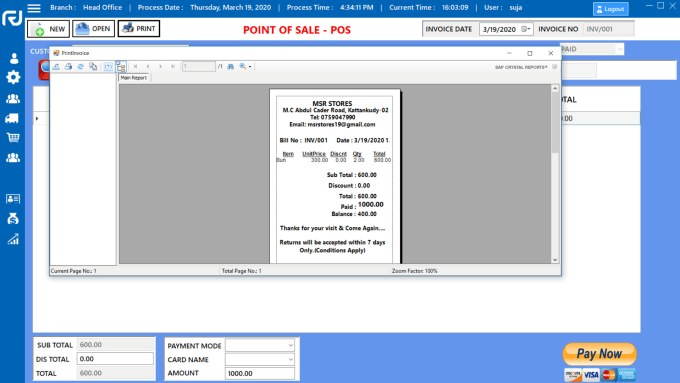Viewport: 680px width, 383px height.
Task: Click the Copy icon in report toolbar
Action: (93, 66)
